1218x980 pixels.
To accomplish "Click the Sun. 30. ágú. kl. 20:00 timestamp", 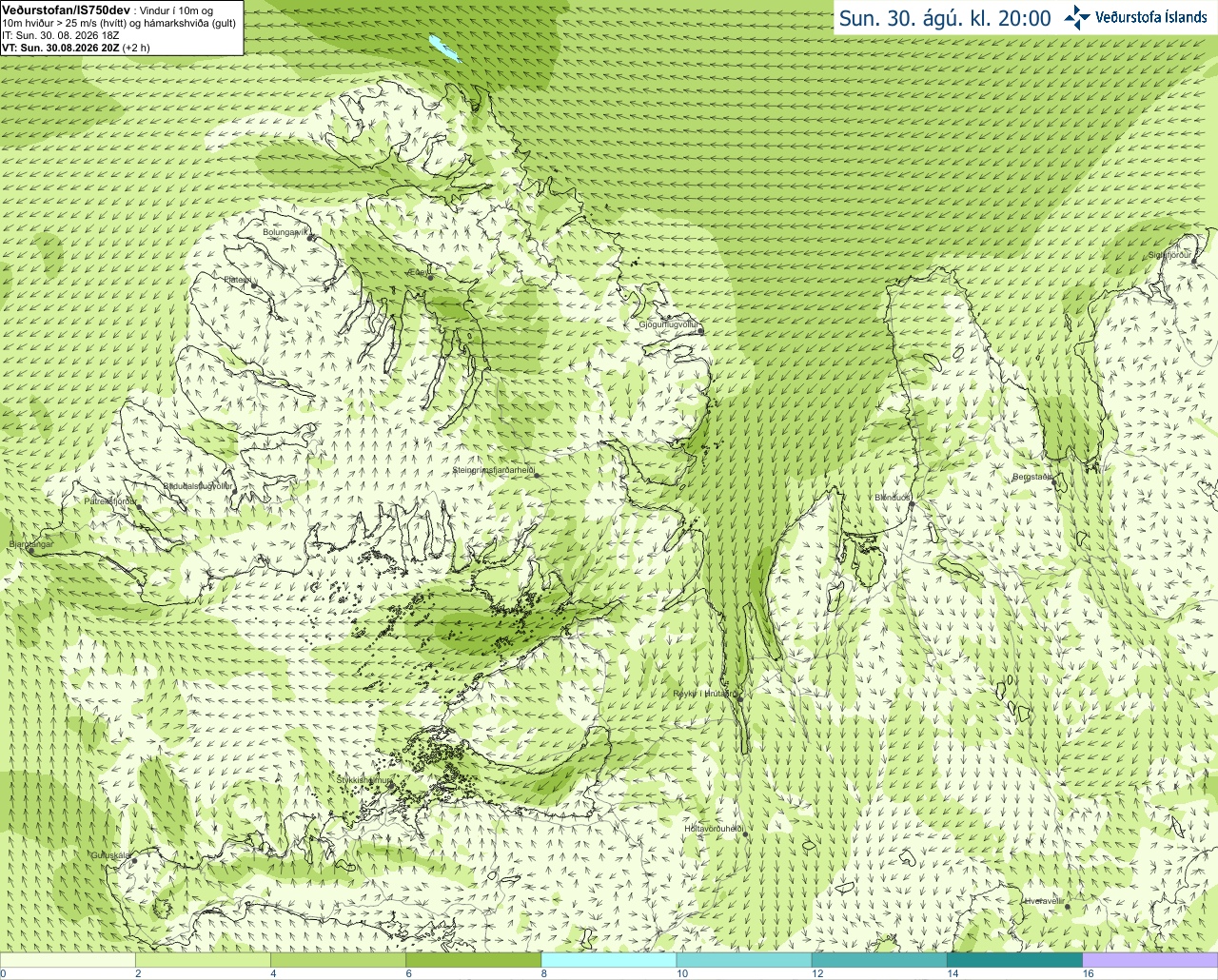I will [945, 18].
